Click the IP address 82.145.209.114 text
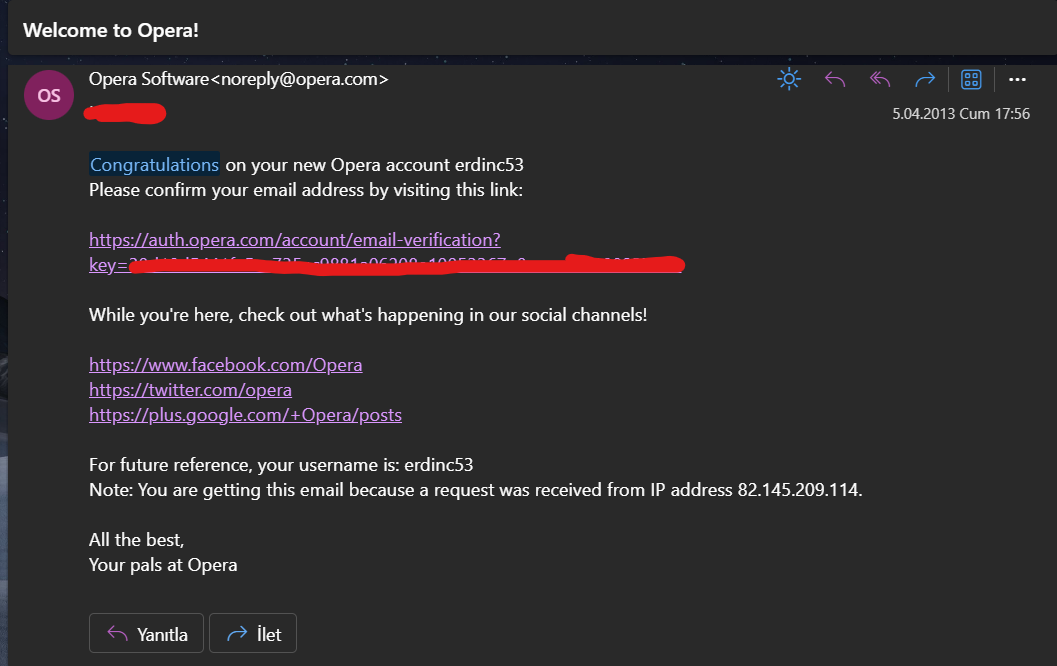 coord(798,489)
